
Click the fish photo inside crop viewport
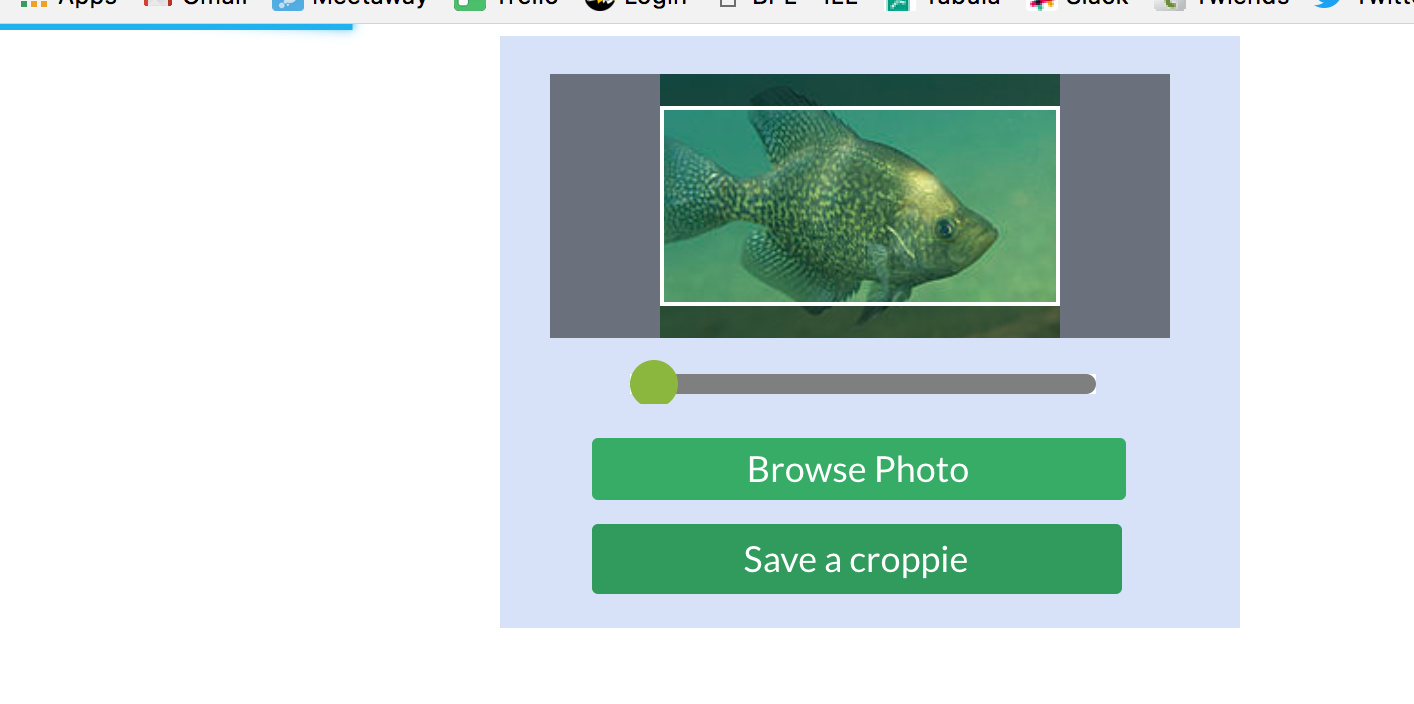(860, 206)
